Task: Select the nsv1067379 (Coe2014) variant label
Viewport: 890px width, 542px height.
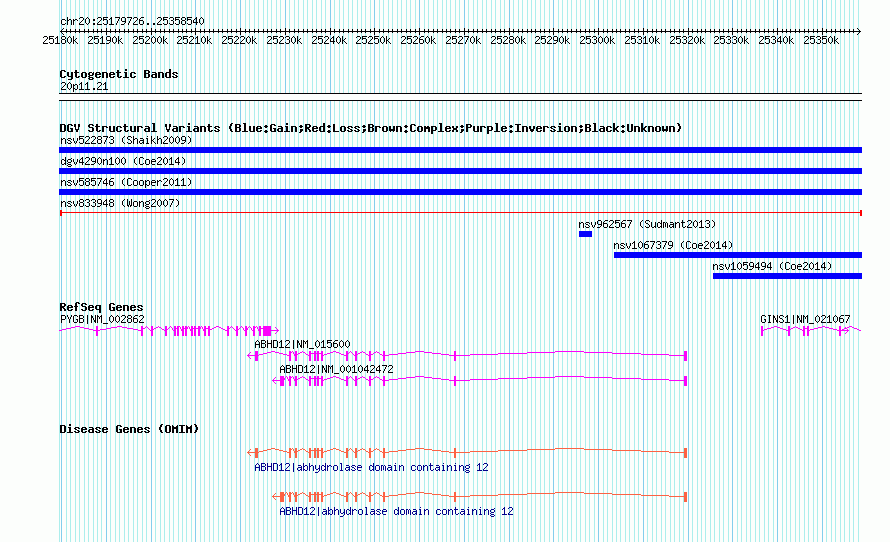Action: [673, 245]
